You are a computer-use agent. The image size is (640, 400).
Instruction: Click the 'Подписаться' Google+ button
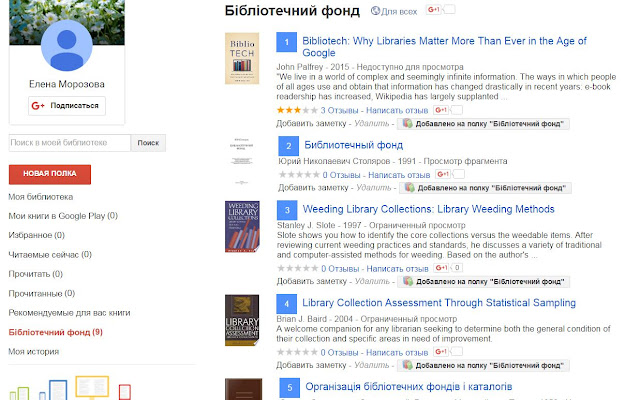67,106
